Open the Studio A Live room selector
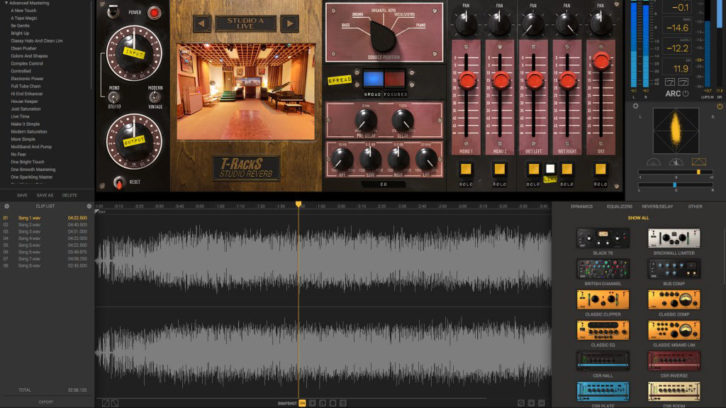 coord(245,24)
